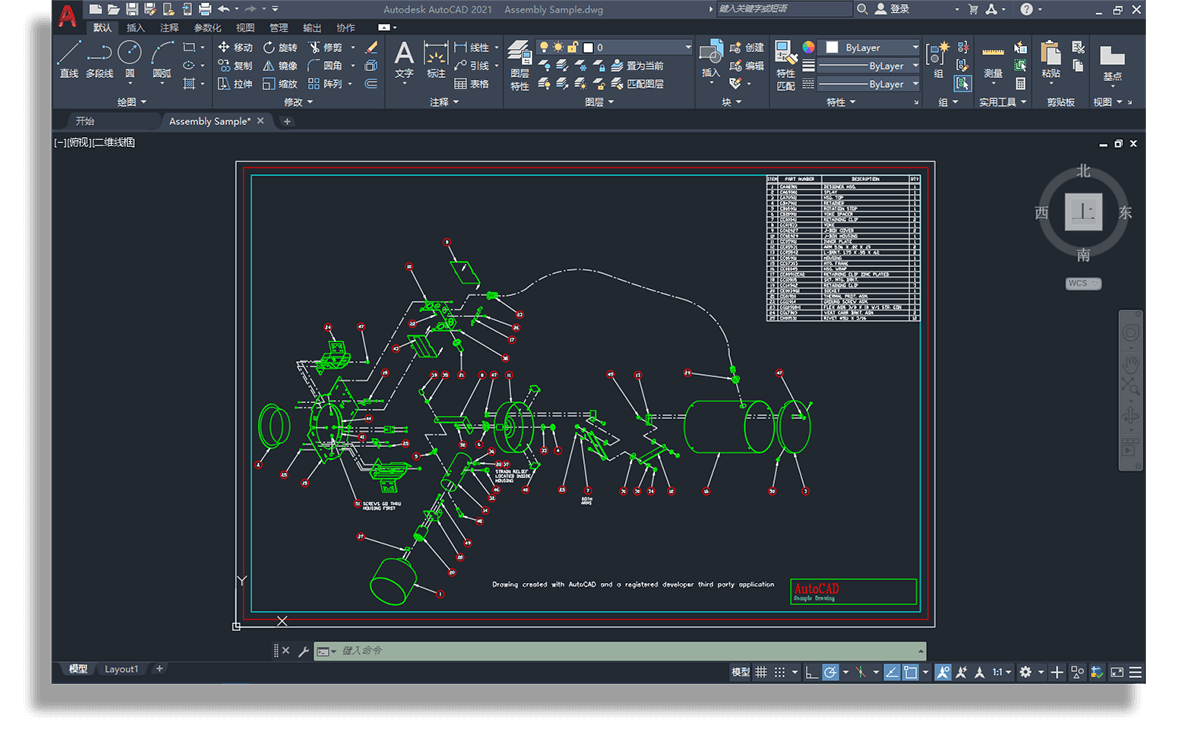Click the 粘贴 (Paste) clipboard icon
The height and width of the screenshot is (733, 1200).
point(1050,59)
